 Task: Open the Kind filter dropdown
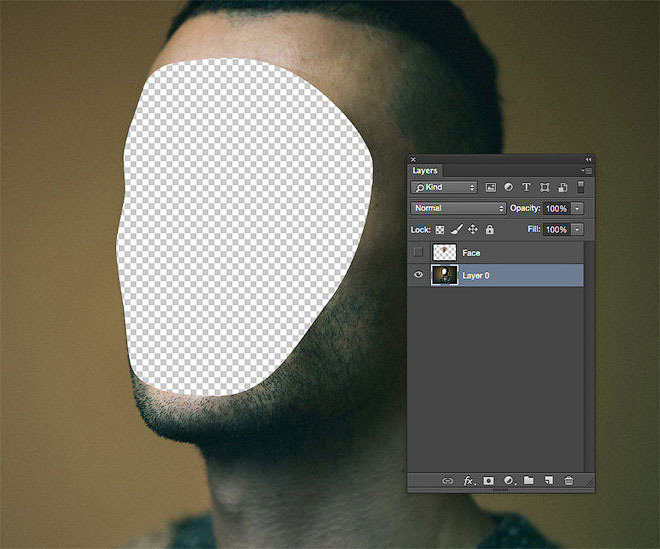(444, 187)
